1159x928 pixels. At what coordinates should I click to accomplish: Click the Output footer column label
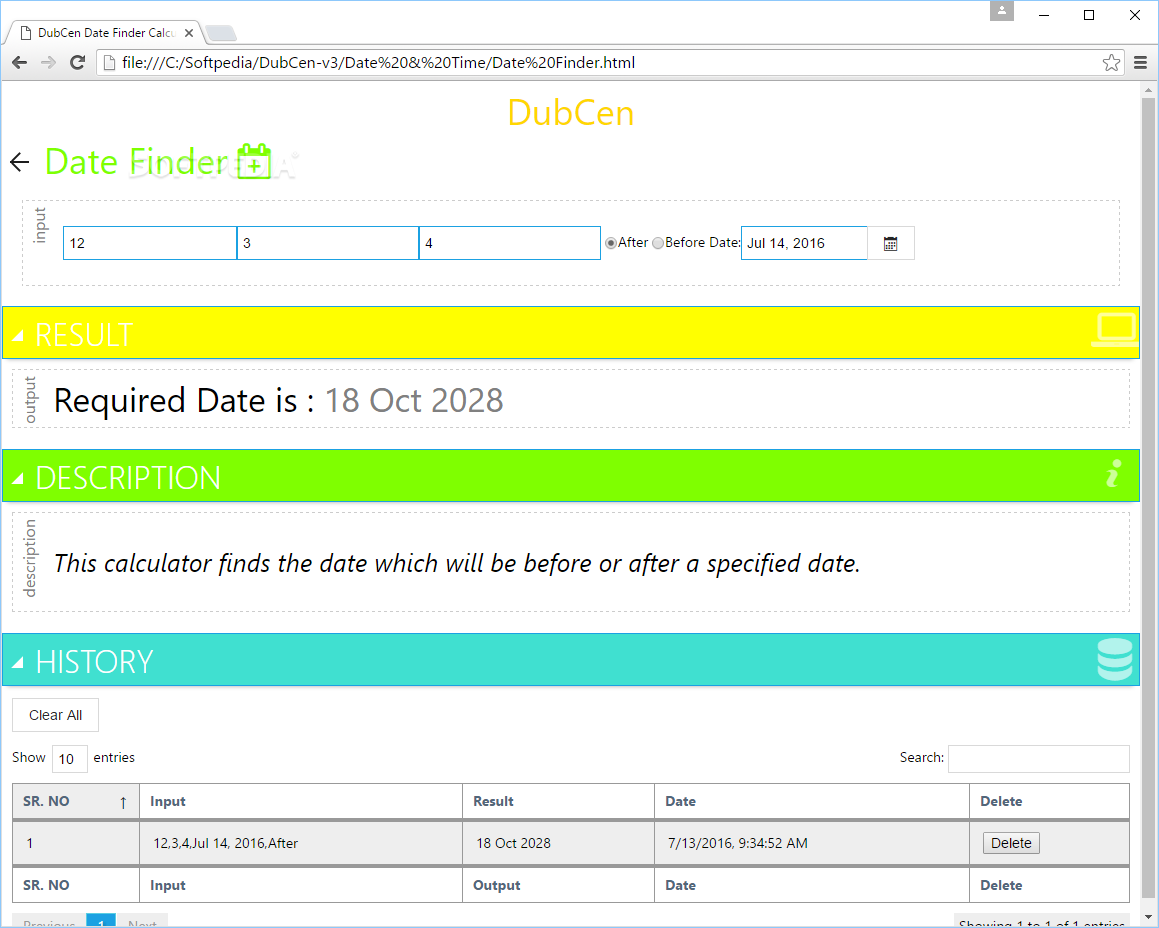click(x=497, y=885)
